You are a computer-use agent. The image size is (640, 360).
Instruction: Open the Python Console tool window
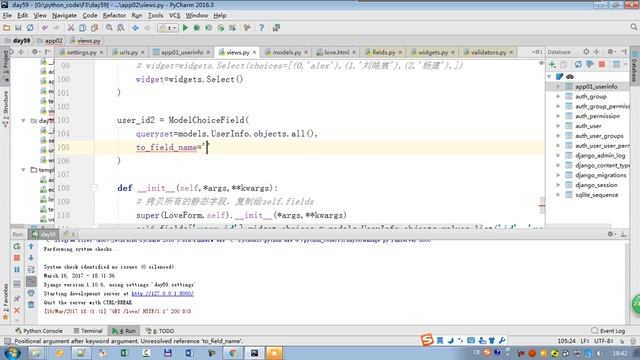coord(39,331)
